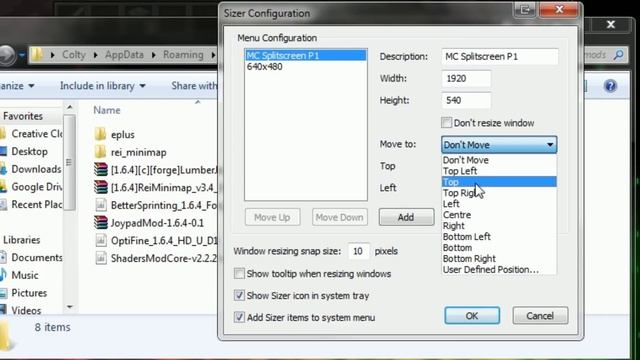Image resolution: width=640 pixels, height=360 pixels.
Task: Open the Include in library menu
Action: click(102, 86)
